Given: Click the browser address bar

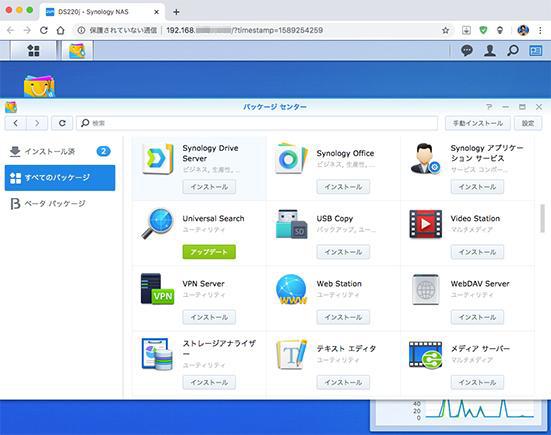Looking at the screenshot, I should coord(264,31).
